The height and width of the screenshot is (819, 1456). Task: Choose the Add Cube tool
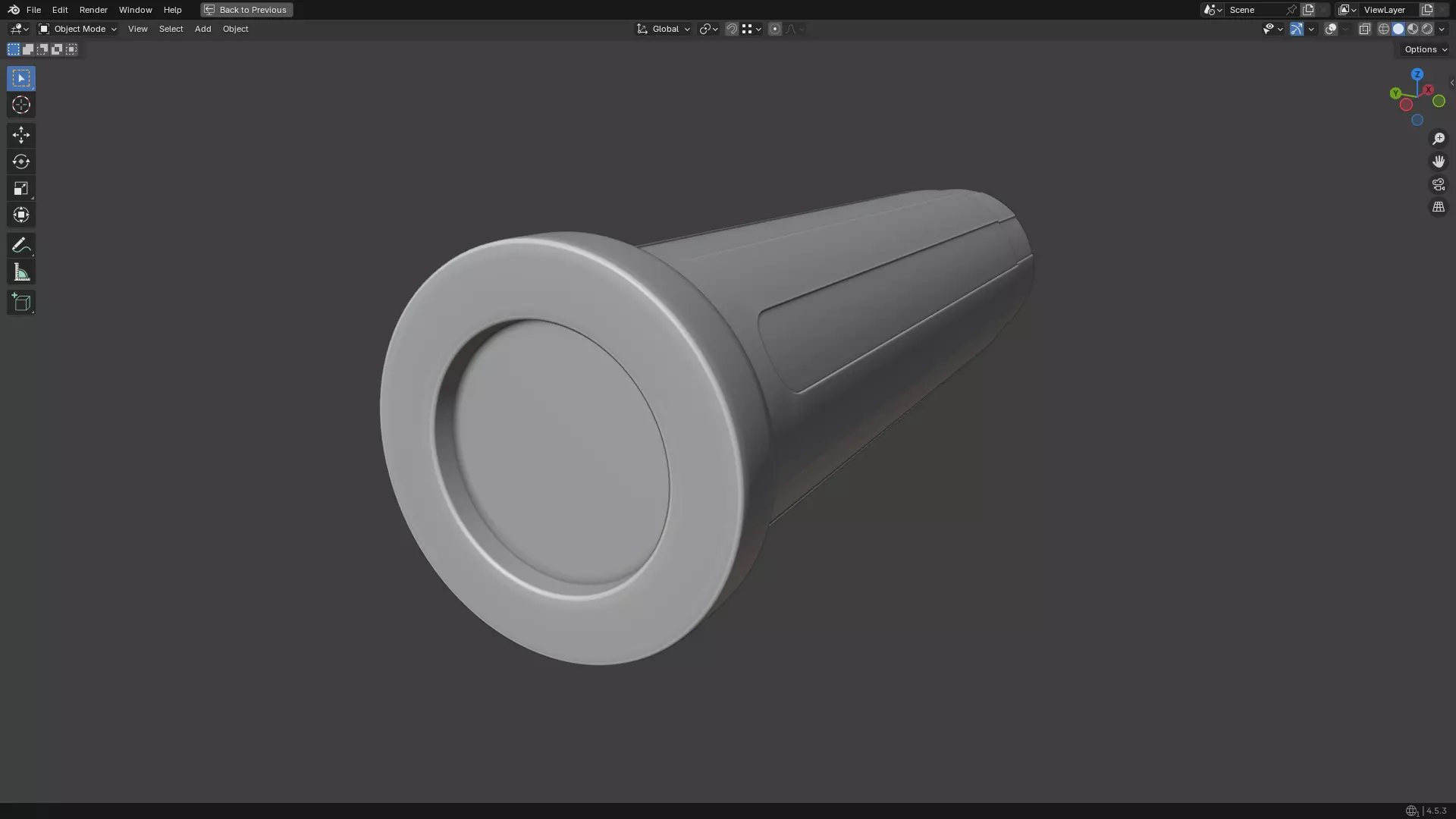(x=21, y=303)
